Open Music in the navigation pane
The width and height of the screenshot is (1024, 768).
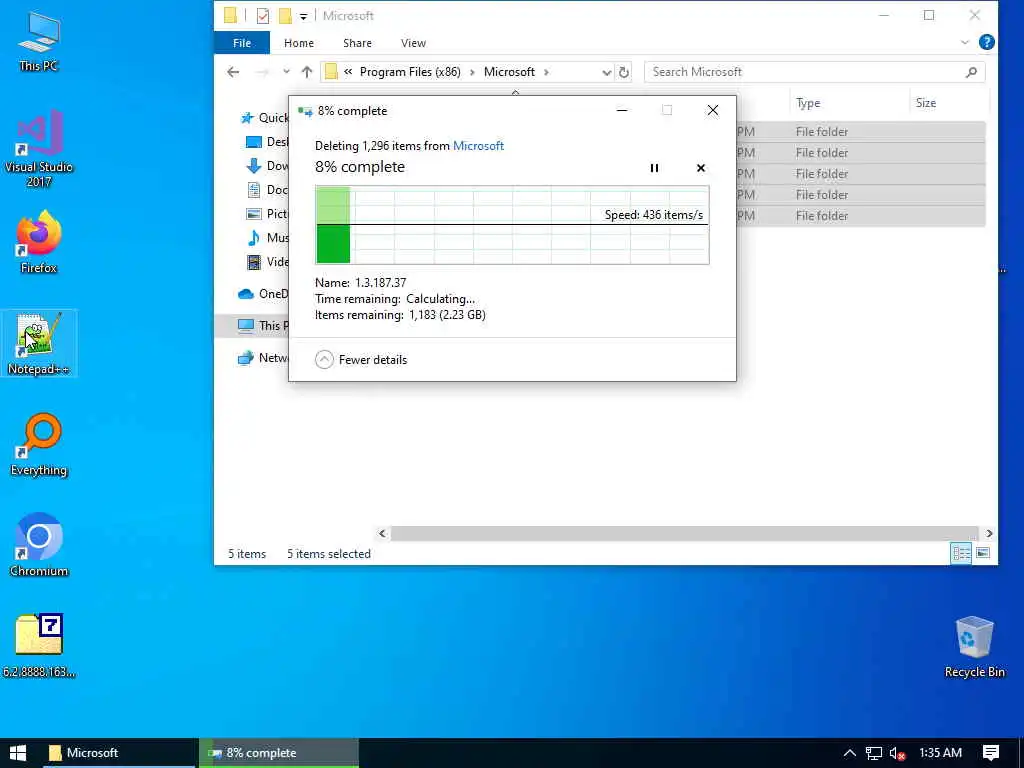tap(266, 238)
